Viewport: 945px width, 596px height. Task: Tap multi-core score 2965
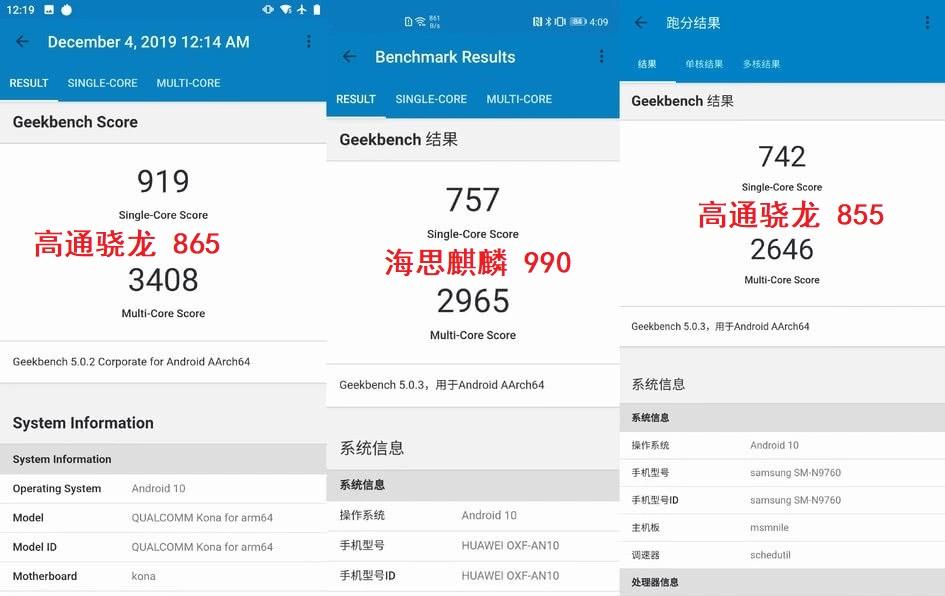pos(473,301)
